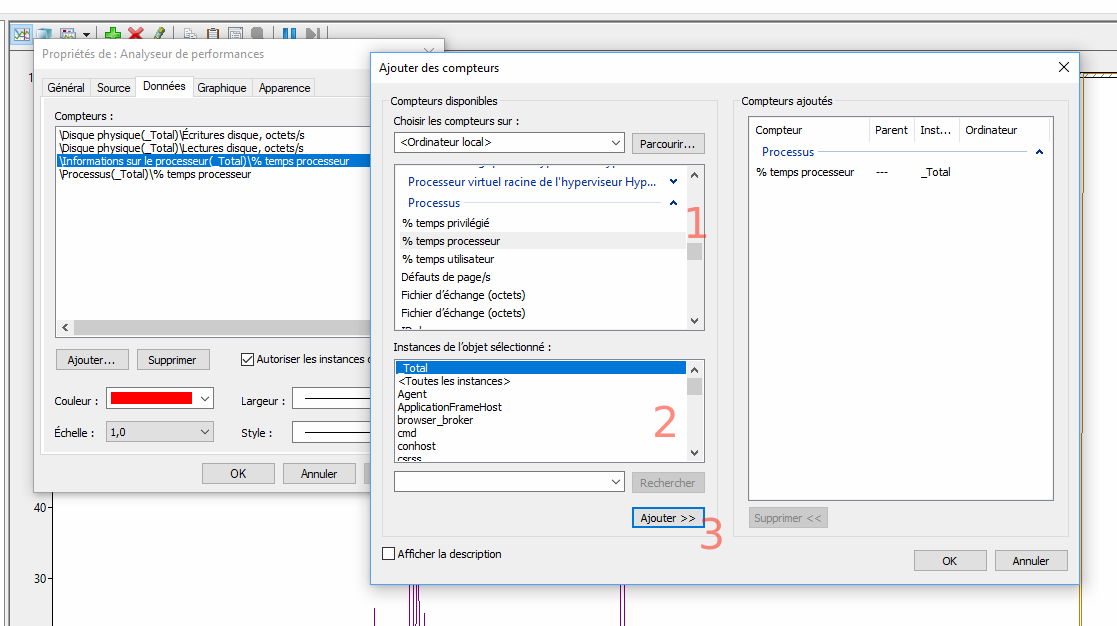Close the Ajouter des compteurs dialog
The height and width of the screenshot is (626, 1117).
coord(1063,67)
